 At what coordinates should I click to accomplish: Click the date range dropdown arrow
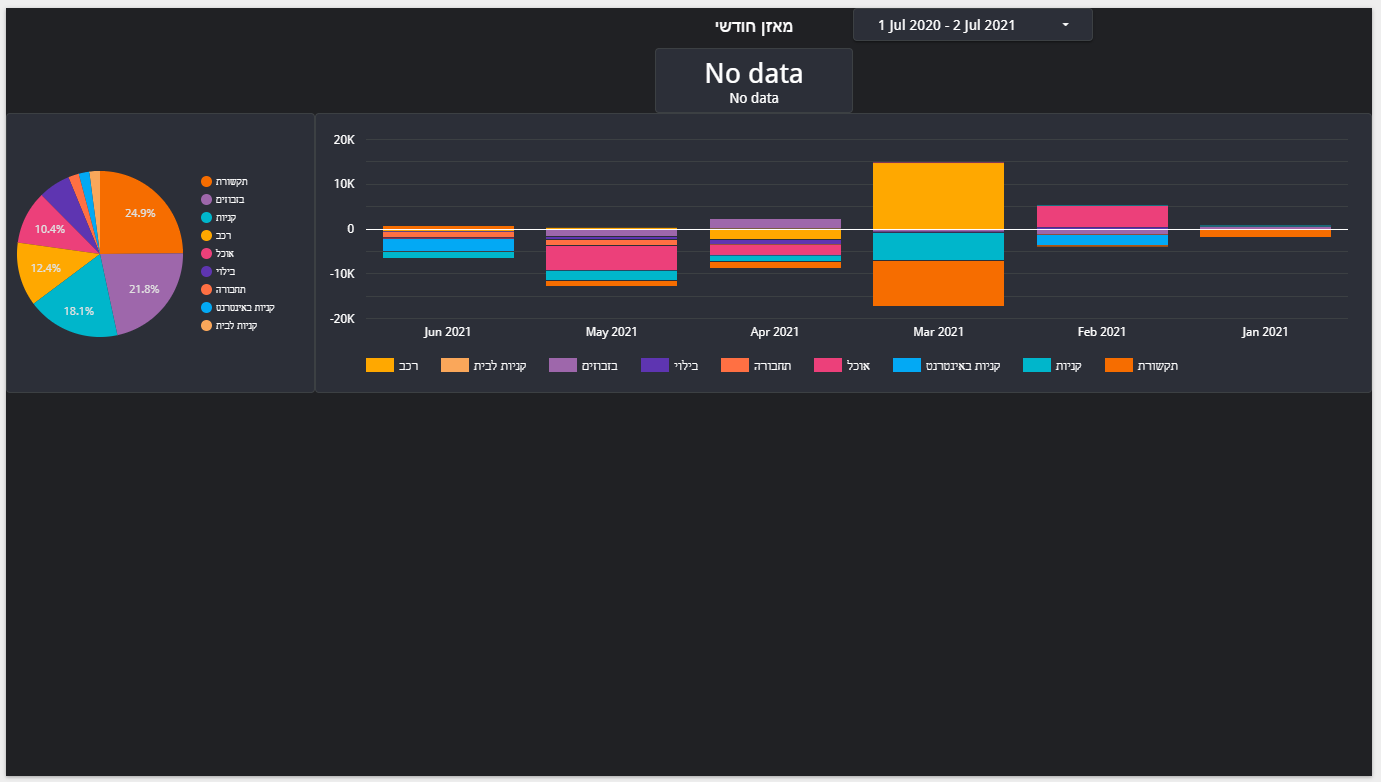pyautogui.click(x=1065, y=25)
